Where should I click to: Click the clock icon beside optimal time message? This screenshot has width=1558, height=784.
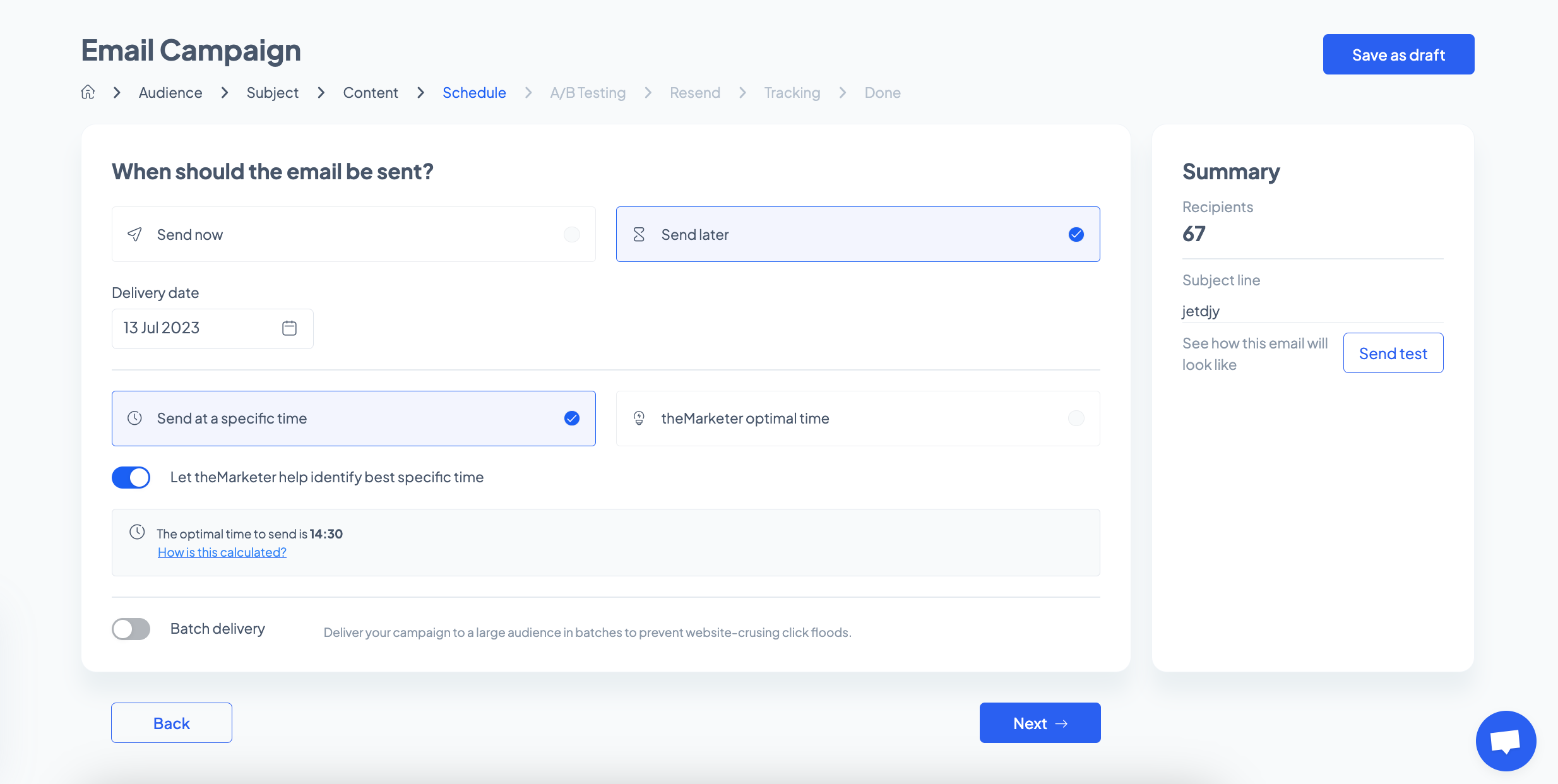[x=137, y=532]
